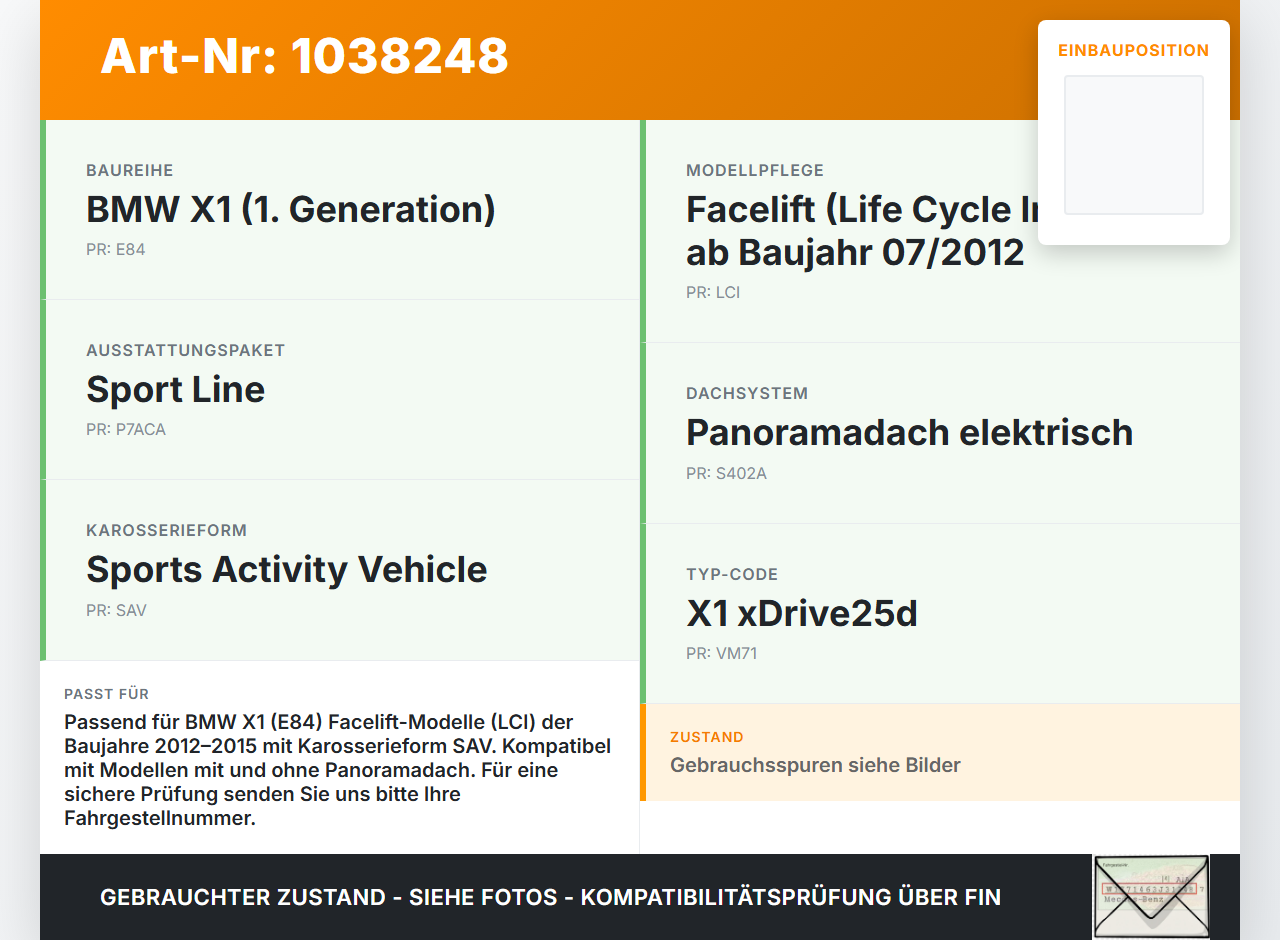This screenshot has width=1280, height=940.
Task: Click the Passt für compatibility paragraph
Action: pyautogui.click(x=338, y=770)
